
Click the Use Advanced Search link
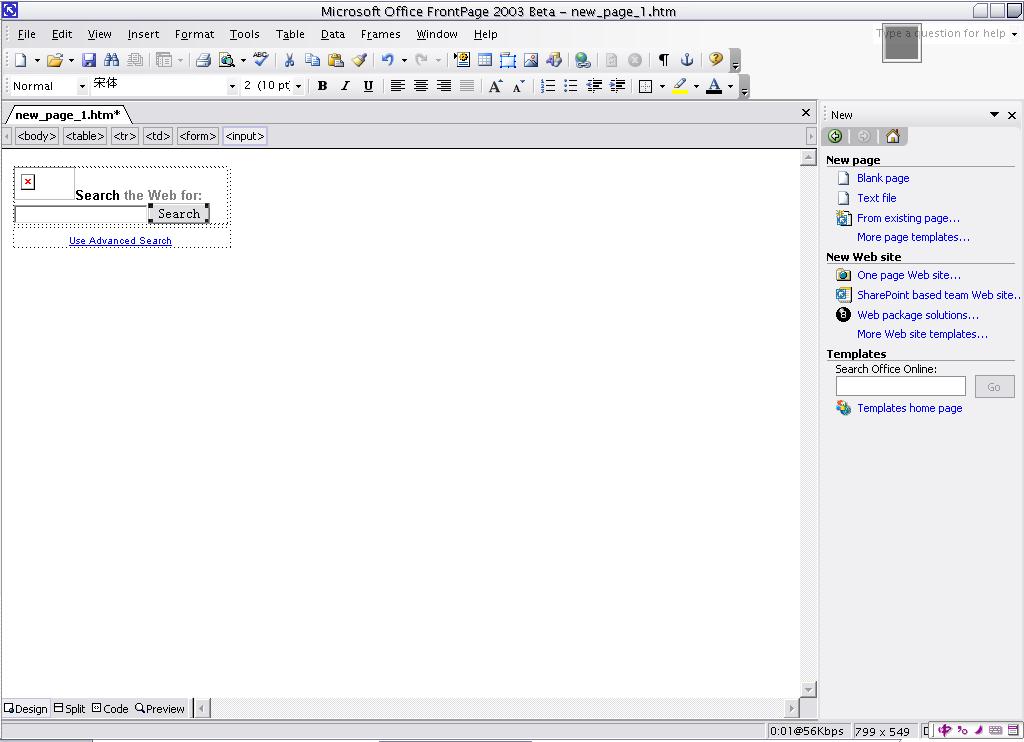(120, 241)
